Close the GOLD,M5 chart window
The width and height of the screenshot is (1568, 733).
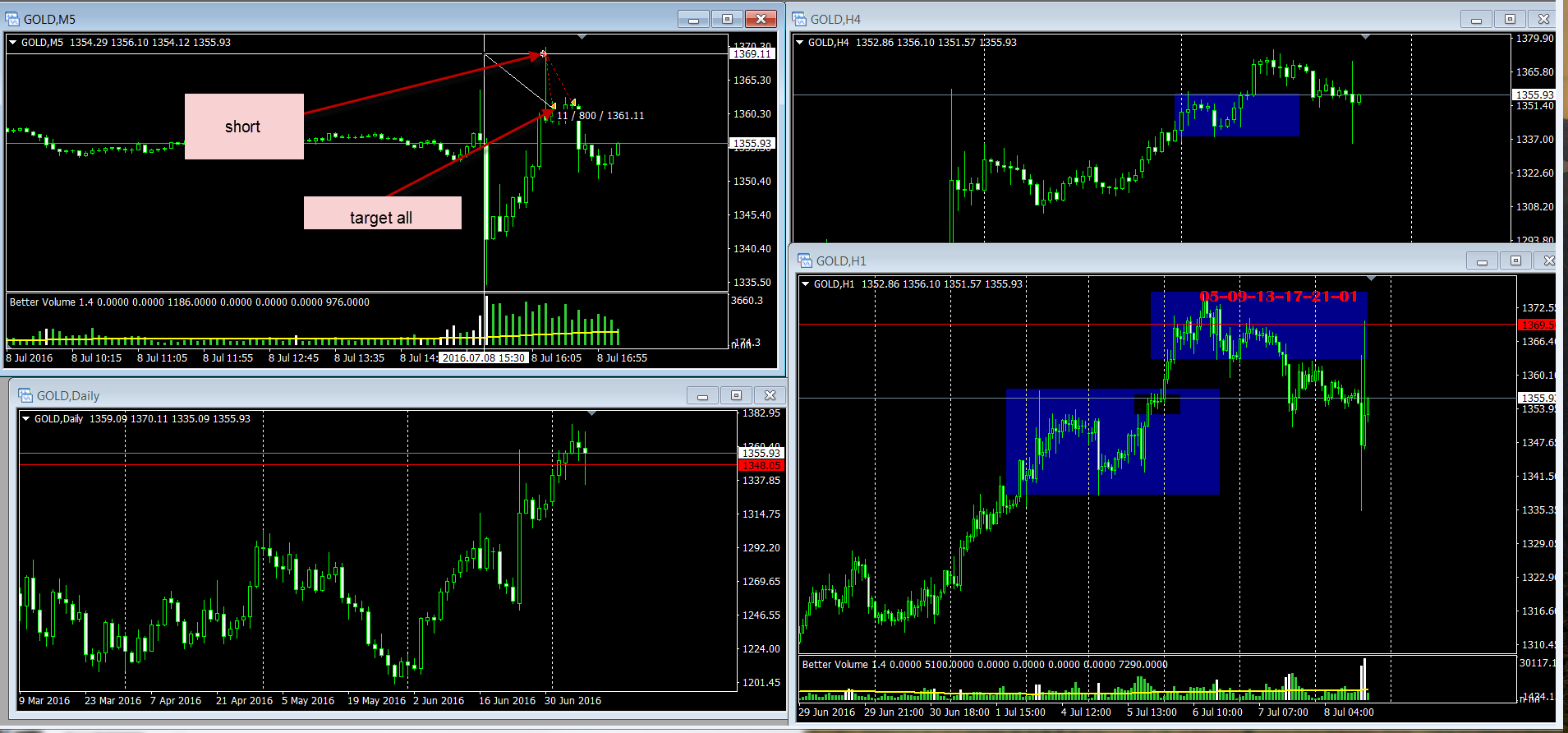click(761, 19)
